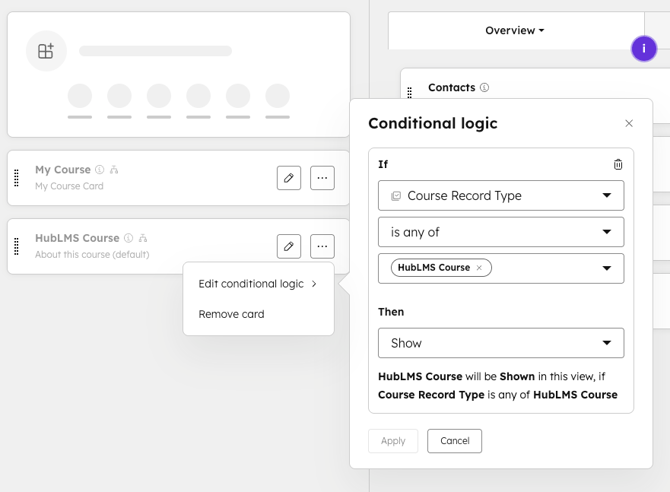Click the add-card placeholder icon

(46, 51)
